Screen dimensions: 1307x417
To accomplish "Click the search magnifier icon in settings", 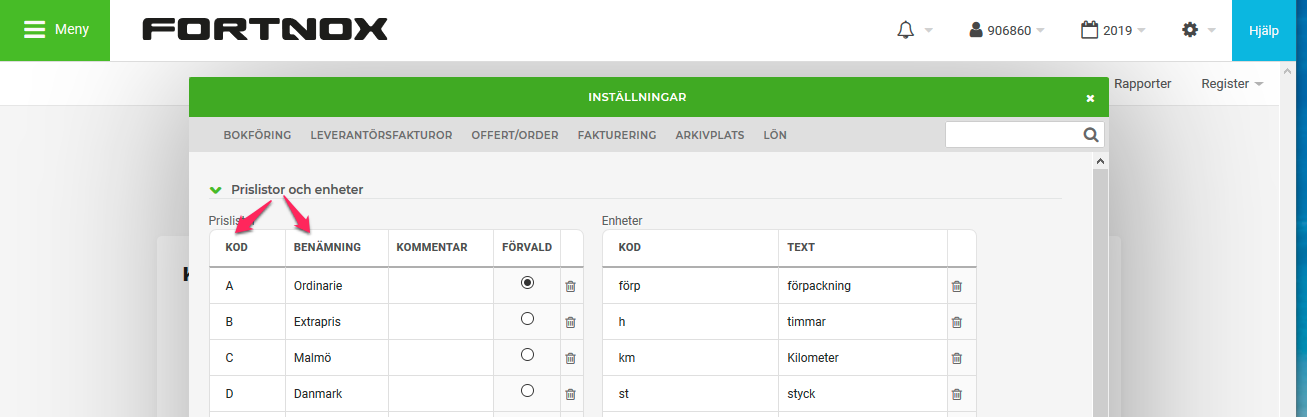I will 1091,134.
